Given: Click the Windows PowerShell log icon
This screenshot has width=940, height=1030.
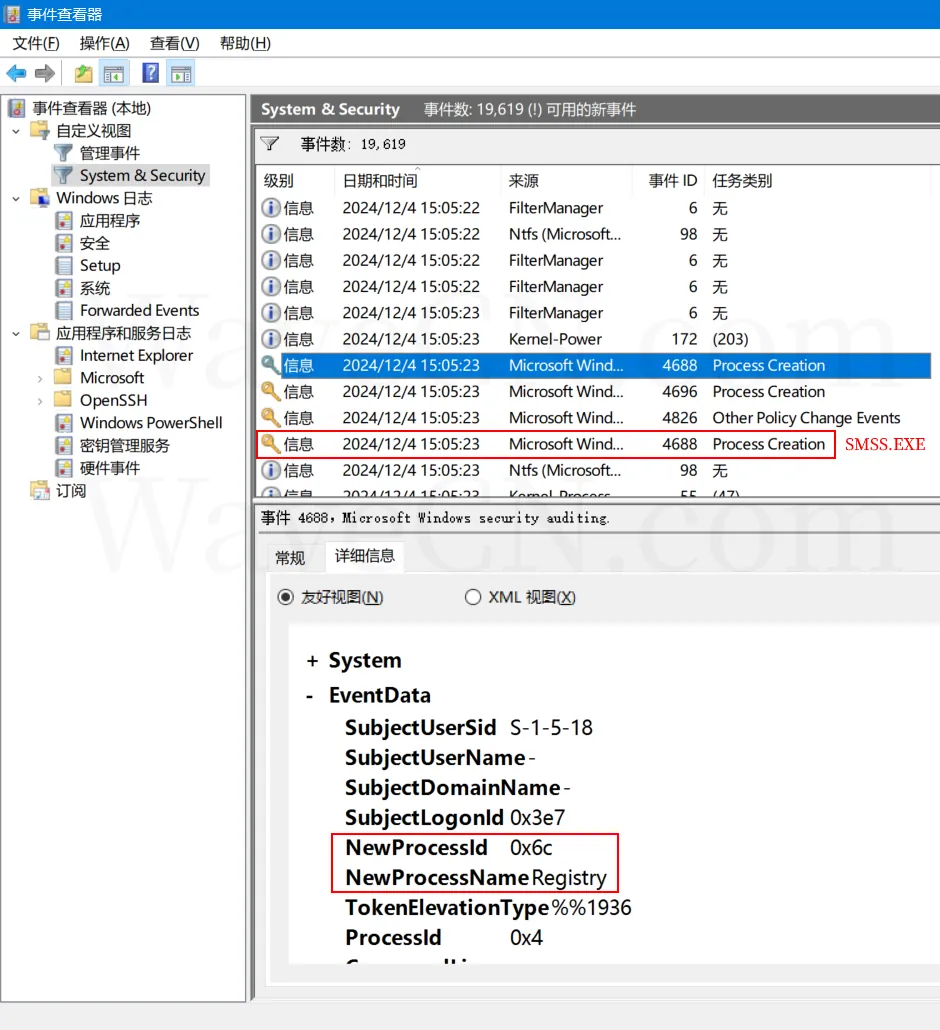Looking at the screenshot, I should pos(64,423).
